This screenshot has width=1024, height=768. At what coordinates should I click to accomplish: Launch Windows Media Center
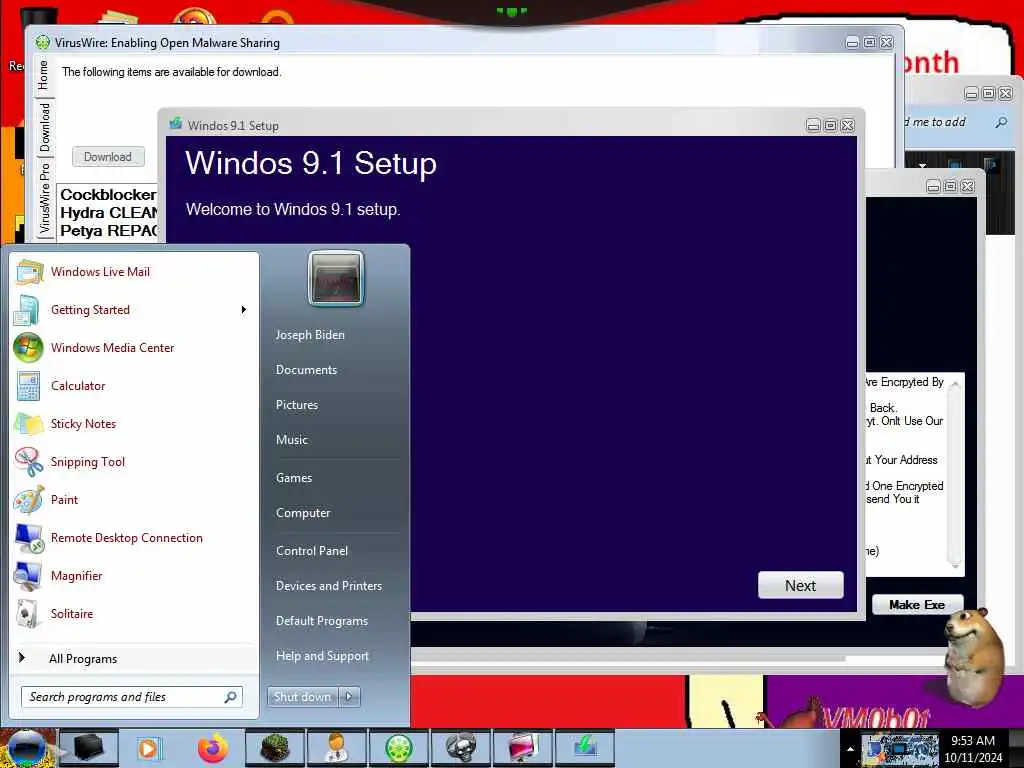112,347
